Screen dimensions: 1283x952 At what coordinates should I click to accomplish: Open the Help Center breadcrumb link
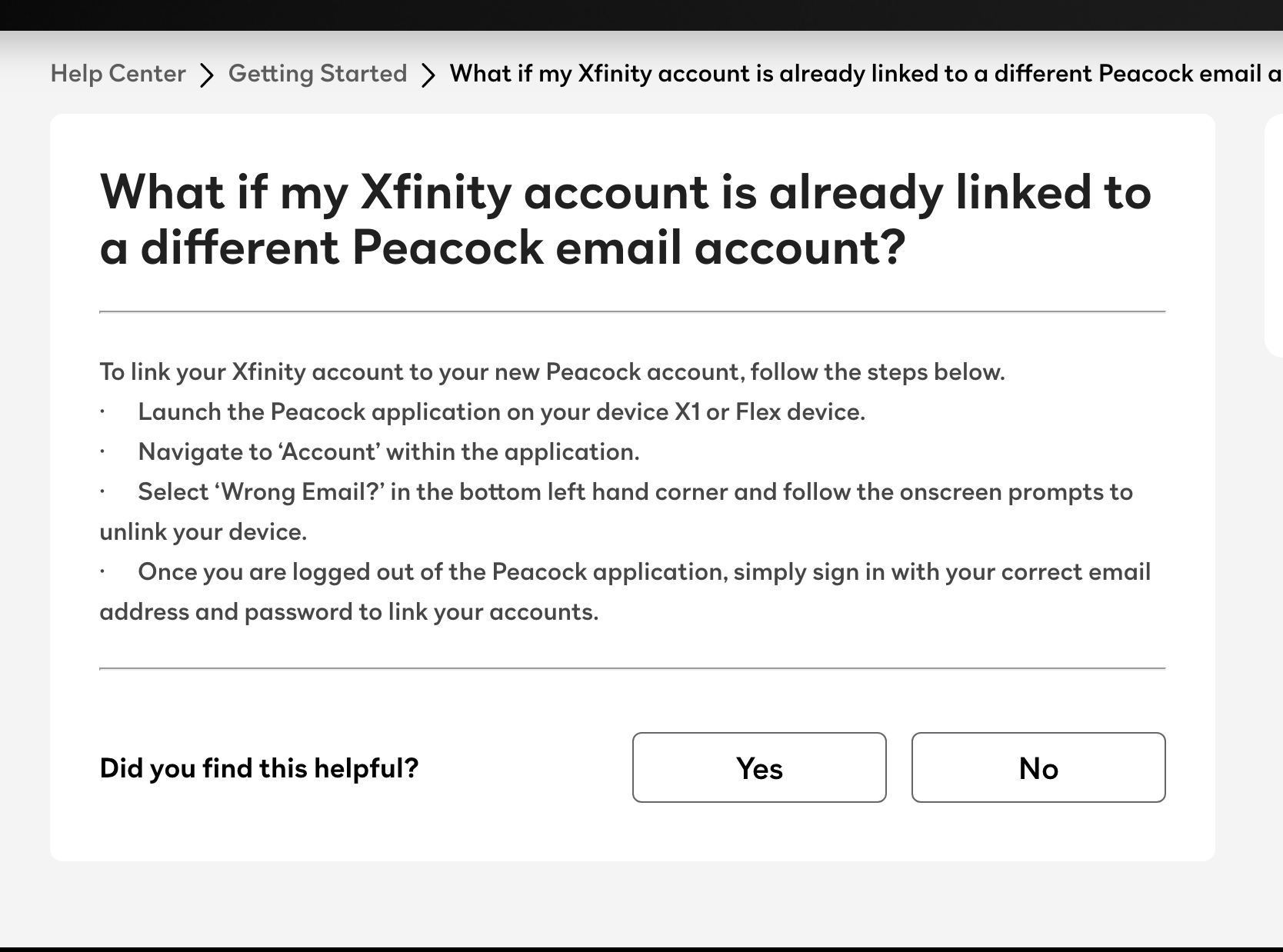118,74
